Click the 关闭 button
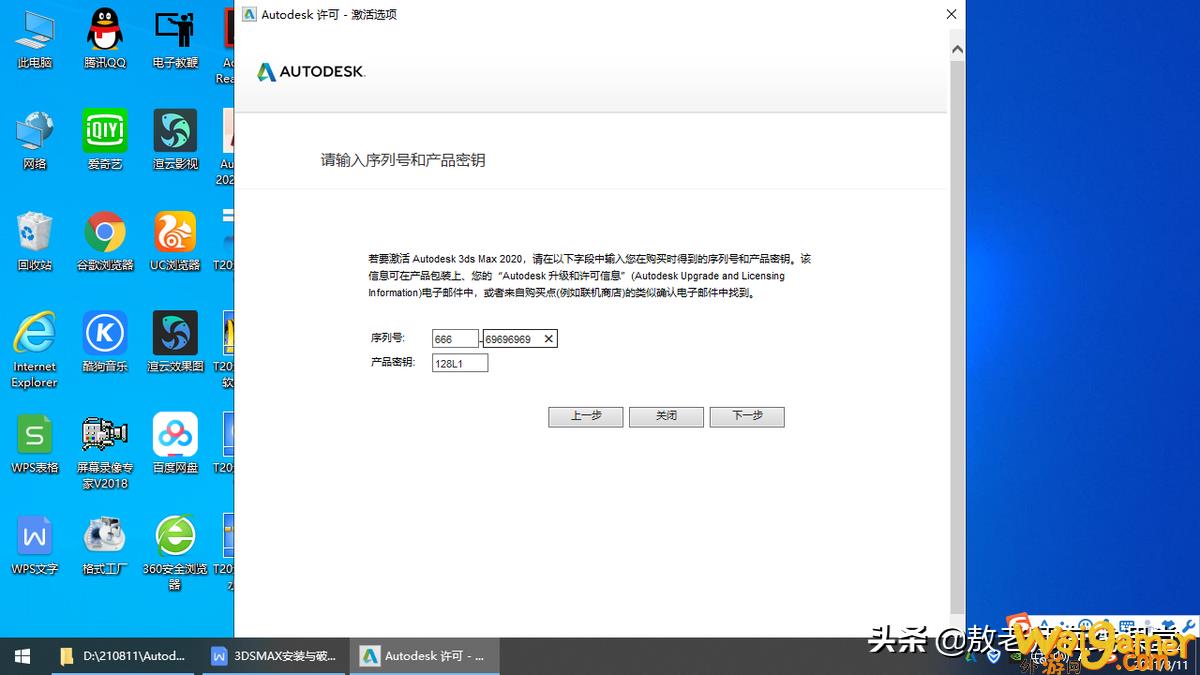Screen dimensions: 1200x675 tap(666, 416)
